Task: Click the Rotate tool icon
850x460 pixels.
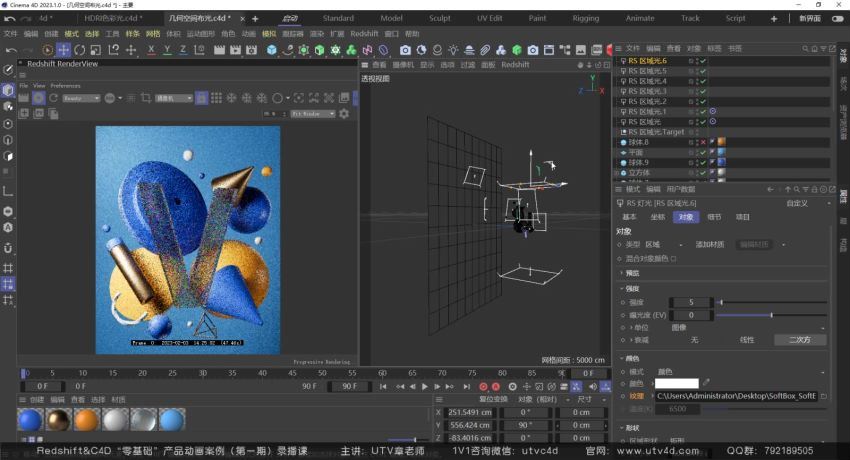Action: coord(80,50)
